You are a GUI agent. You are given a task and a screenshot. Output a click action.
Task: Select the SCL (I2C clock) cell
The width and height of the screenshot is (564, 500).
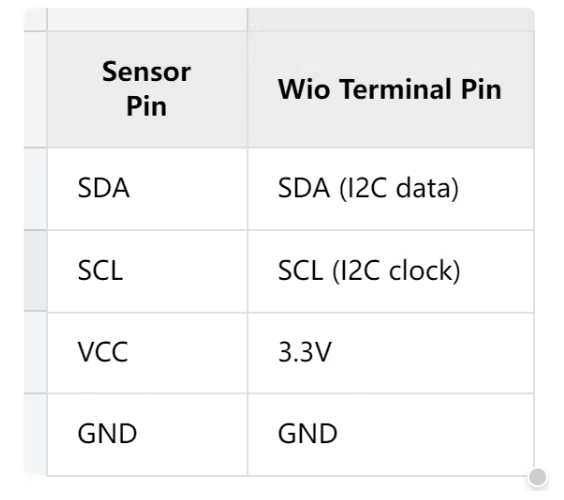tap(390, 271)
